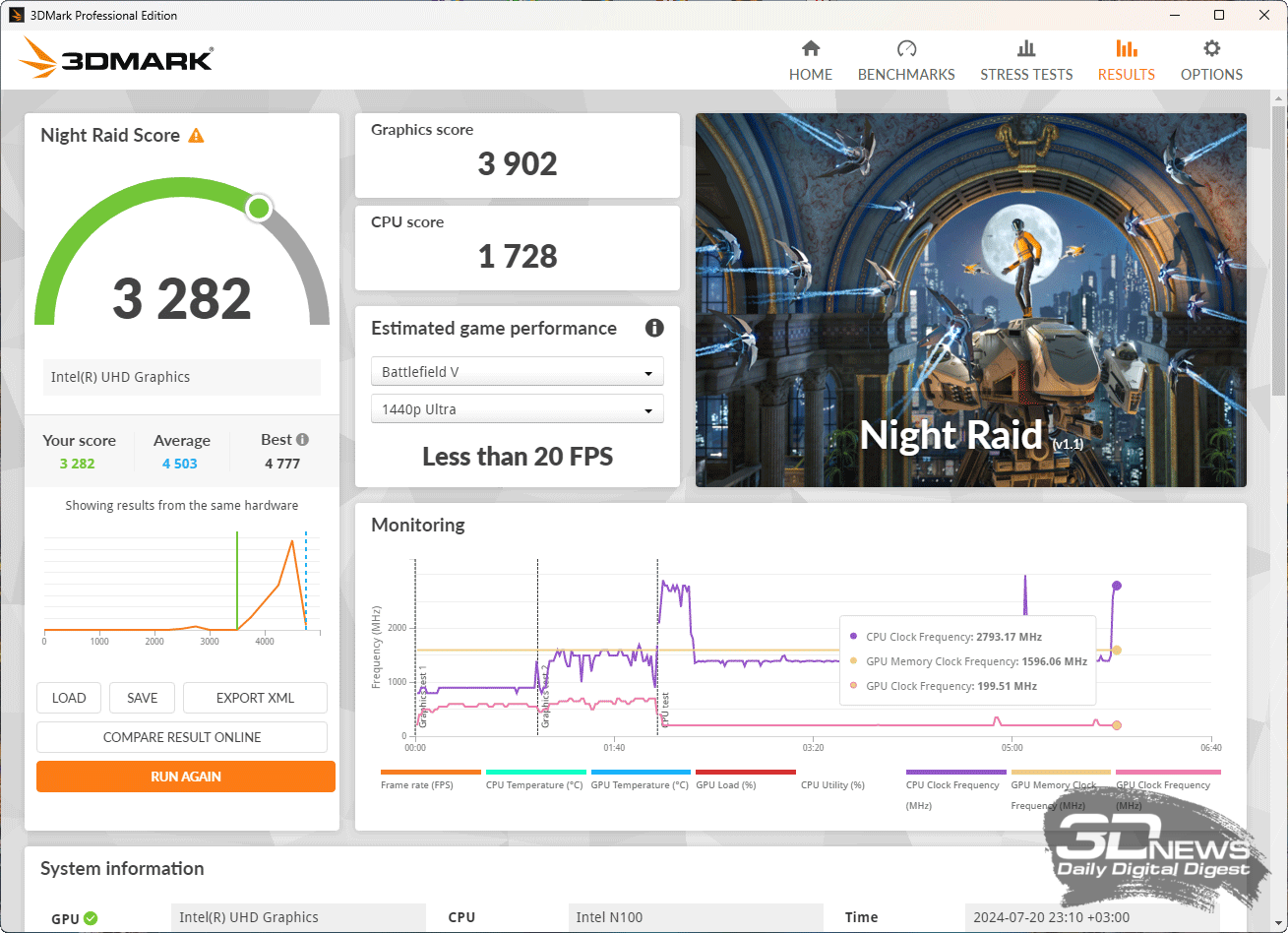The width and height of the screenshot is (1288, 933).
Task: Click the Less than 20 FPS text
Action: (x=518, y=456)
